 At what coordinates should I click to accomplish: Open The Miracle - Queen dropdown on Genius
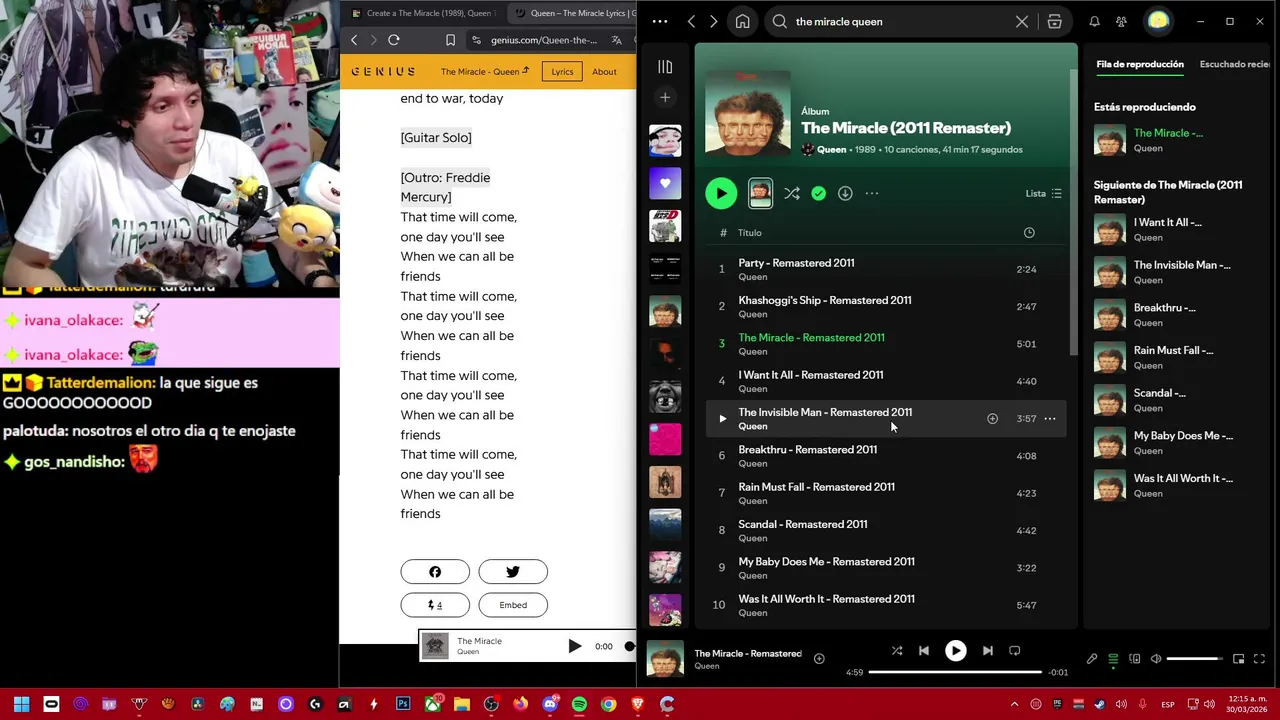[485, 71]
